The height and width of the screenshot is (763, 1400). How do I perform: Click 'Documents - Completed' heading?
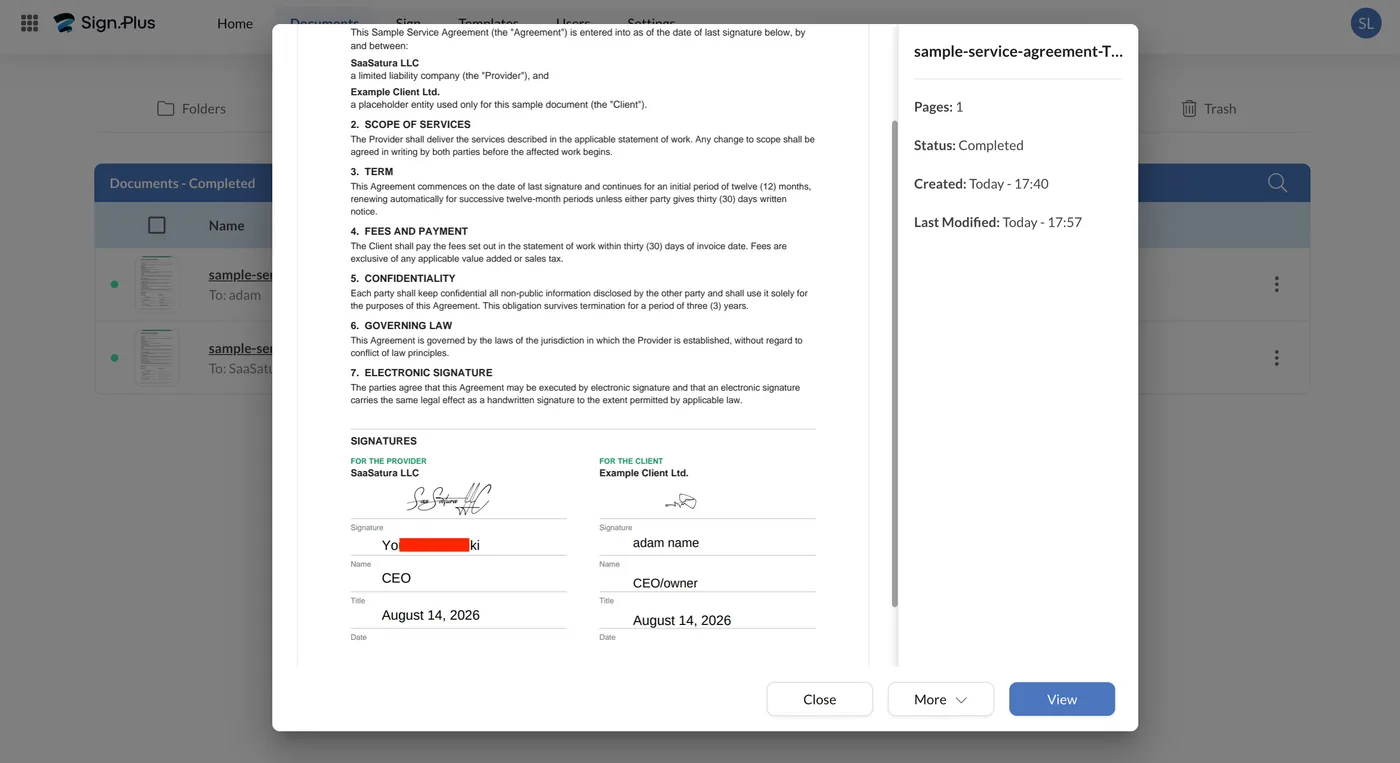pyautogui.click(x=182, y=183)
